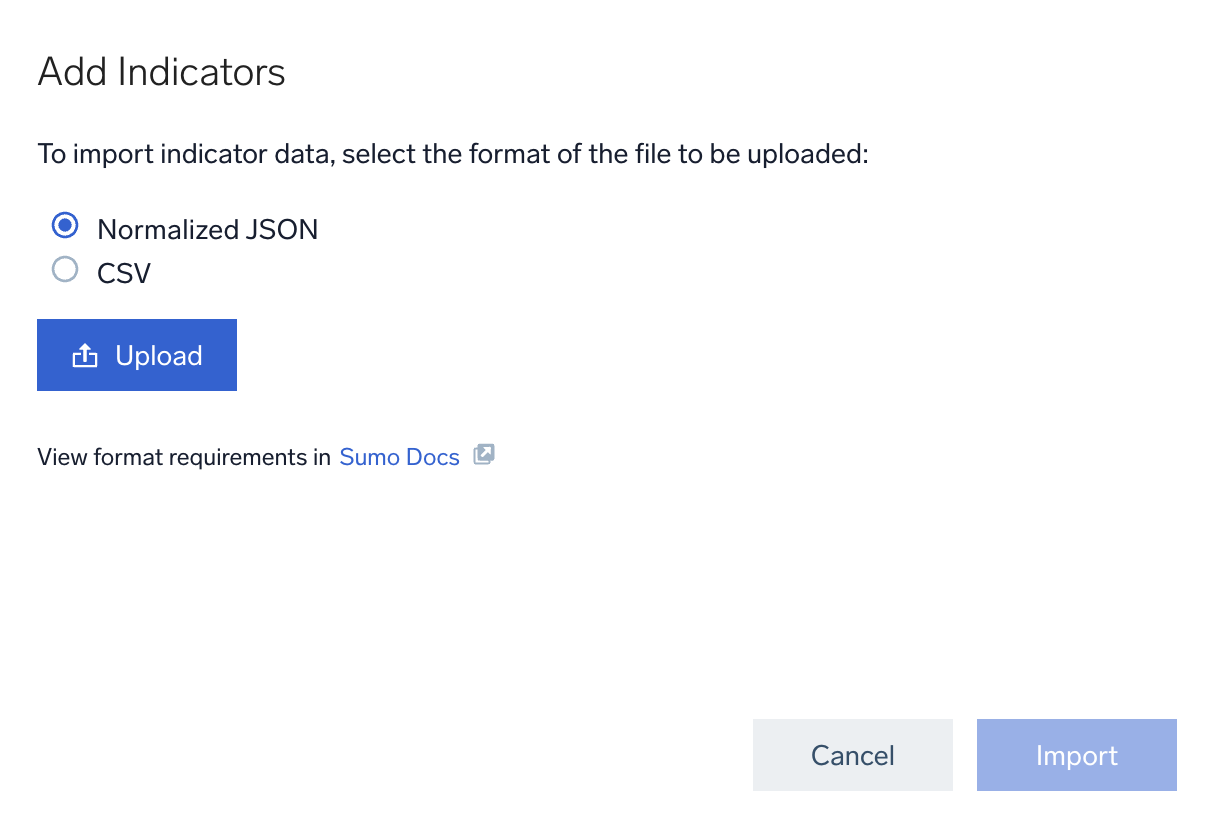Click Upload to choose an indicator file
1220x828 pixels.
tap(137, 354)
